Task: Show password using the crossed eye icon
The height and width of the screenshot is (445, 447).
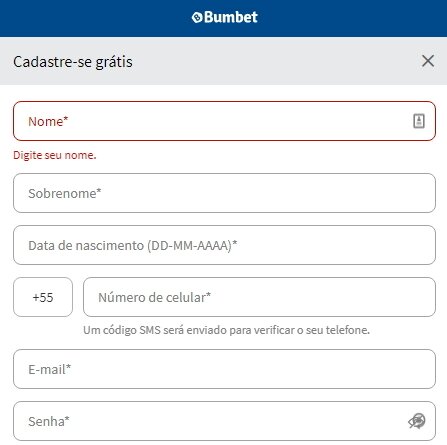Action: point(417,421)
